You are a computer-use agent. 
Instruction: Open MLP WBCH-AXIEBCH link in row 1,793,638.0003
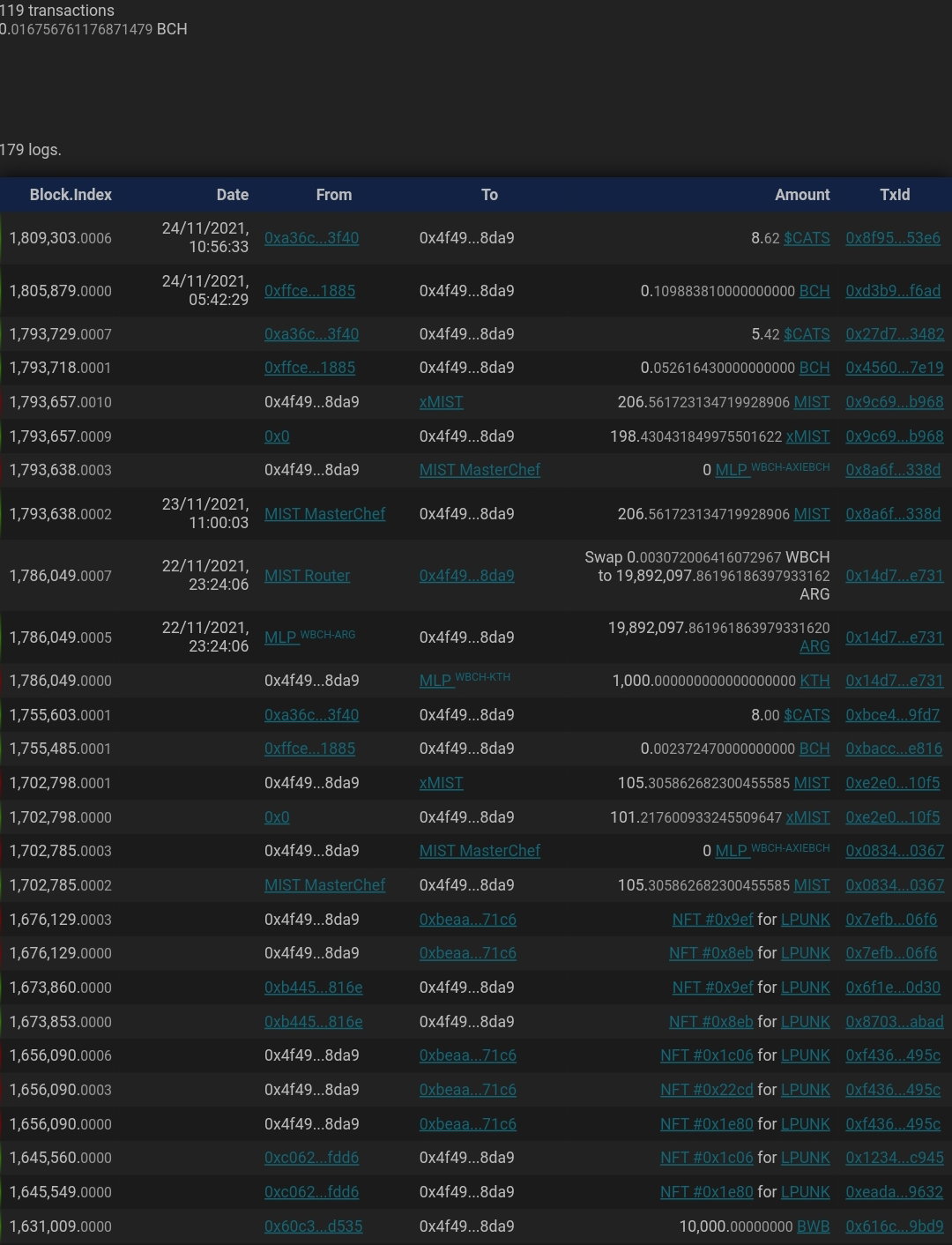(x=772, y=469)
